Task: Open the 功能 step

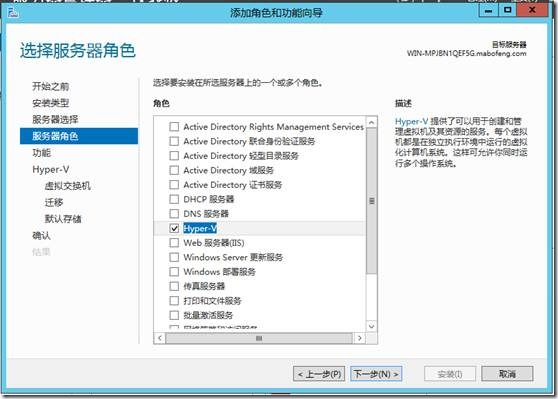Action: 42,153
